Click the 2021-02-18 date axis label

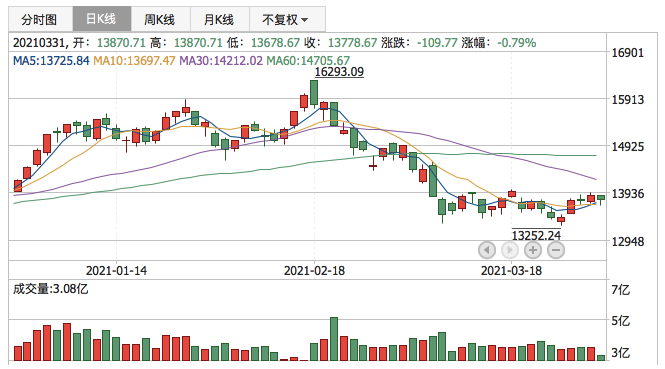pos(314,271)
